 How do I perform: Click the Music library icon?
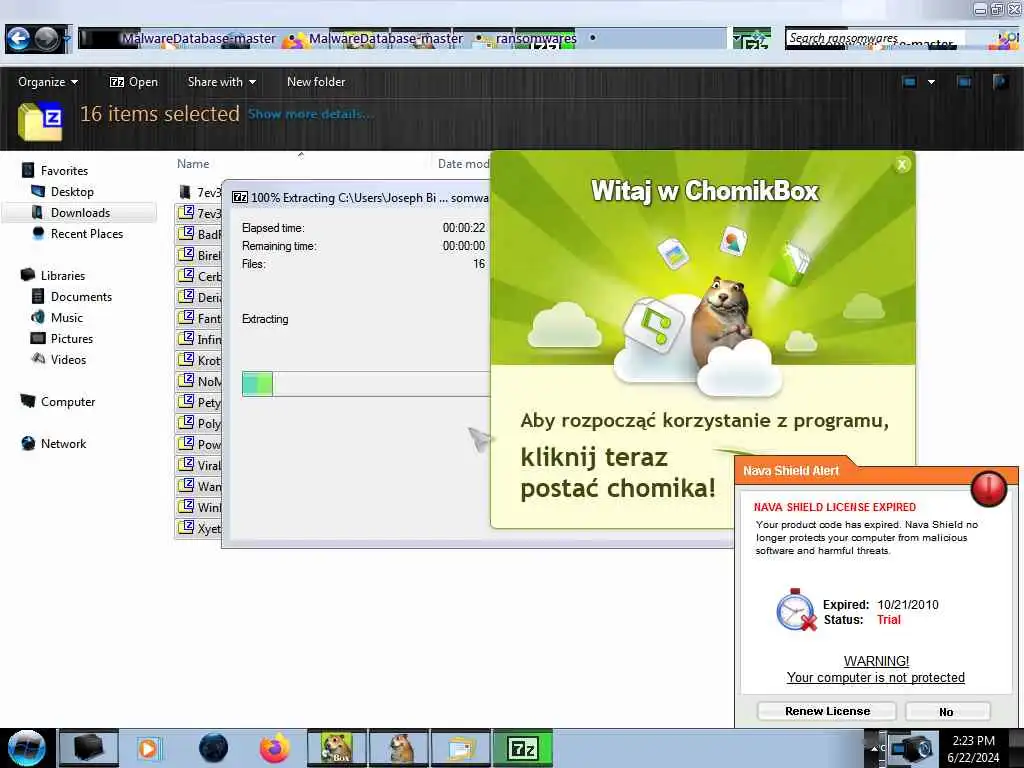tap(38, 317)
